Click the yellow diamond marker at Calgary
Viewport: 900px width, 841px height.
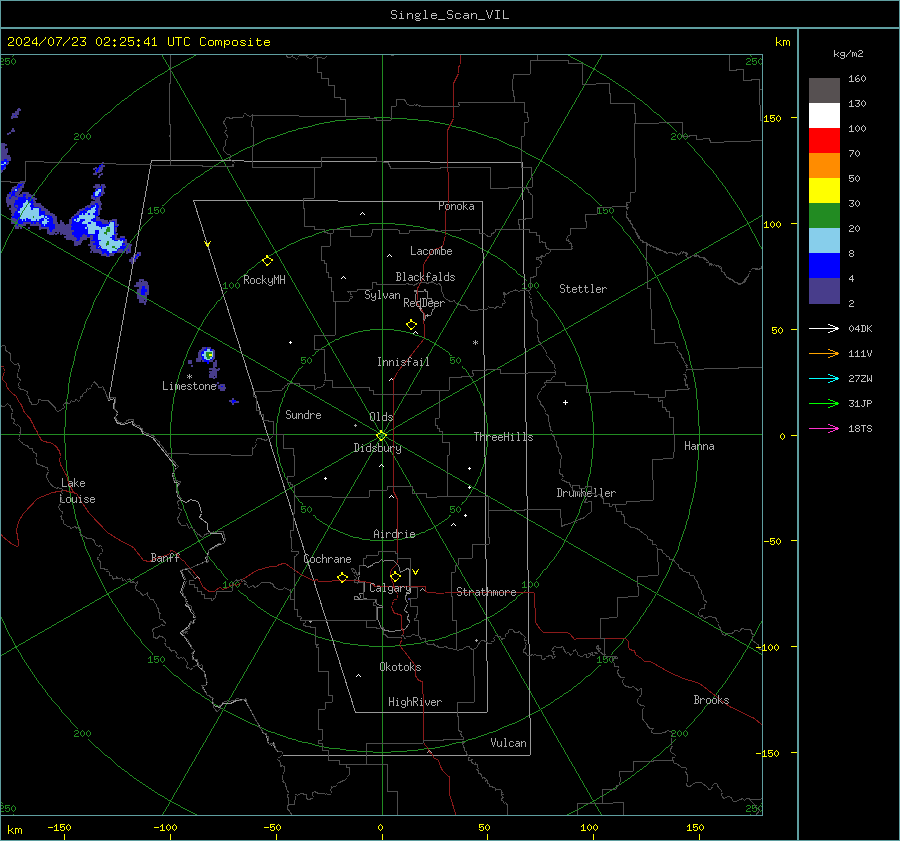[x=395, y=576]
